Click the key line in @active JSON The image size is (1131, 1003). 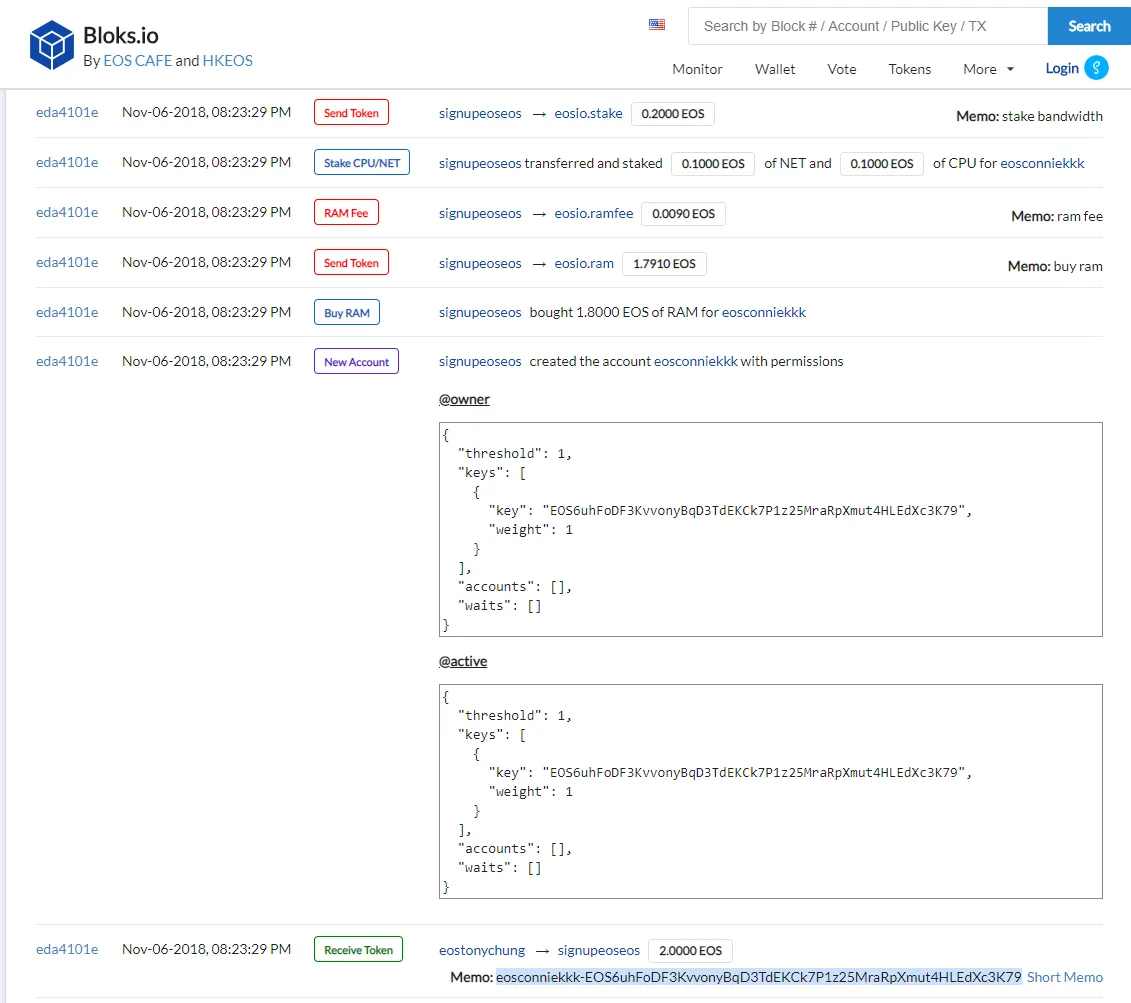[x=730, y=772]
